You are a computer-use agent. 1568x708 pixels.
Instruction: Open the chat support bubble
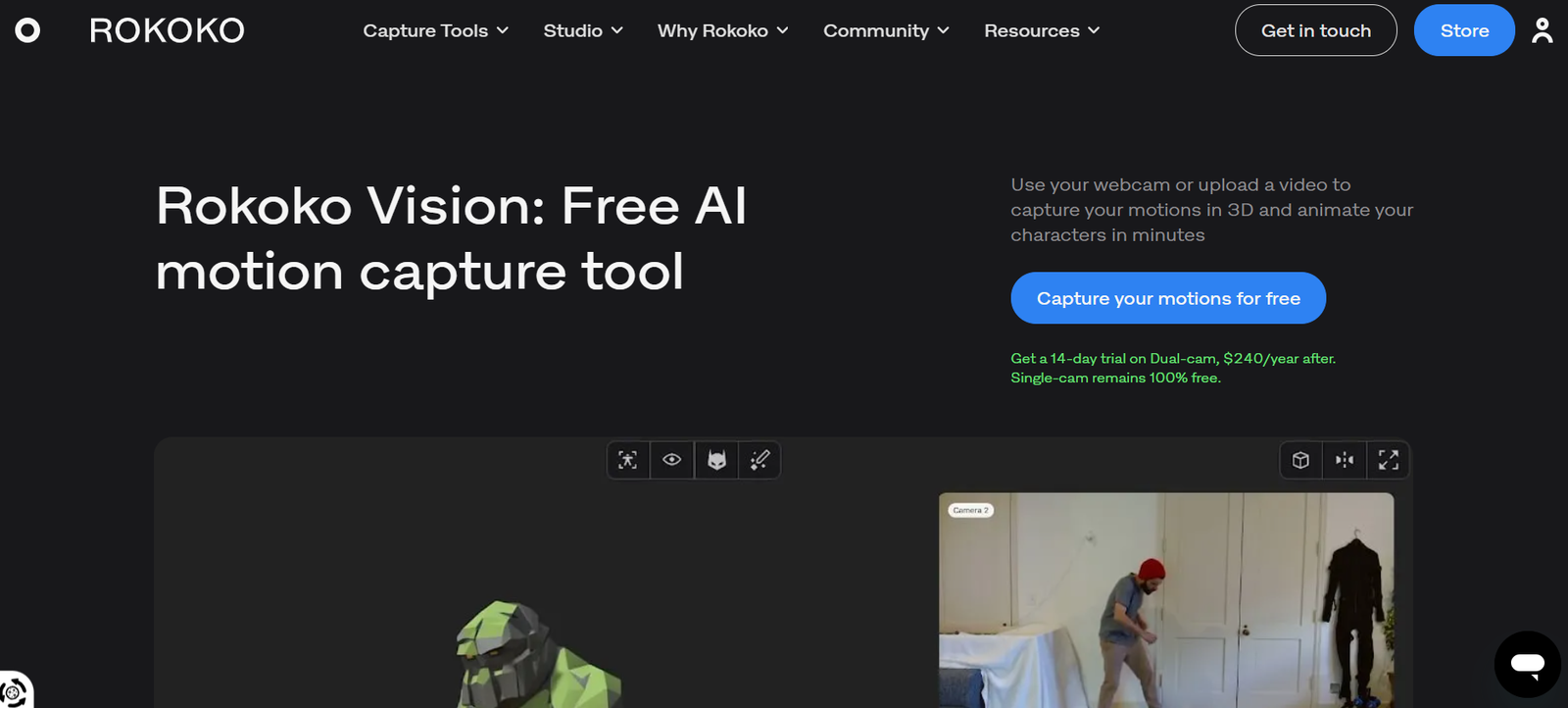[1527, 665]
